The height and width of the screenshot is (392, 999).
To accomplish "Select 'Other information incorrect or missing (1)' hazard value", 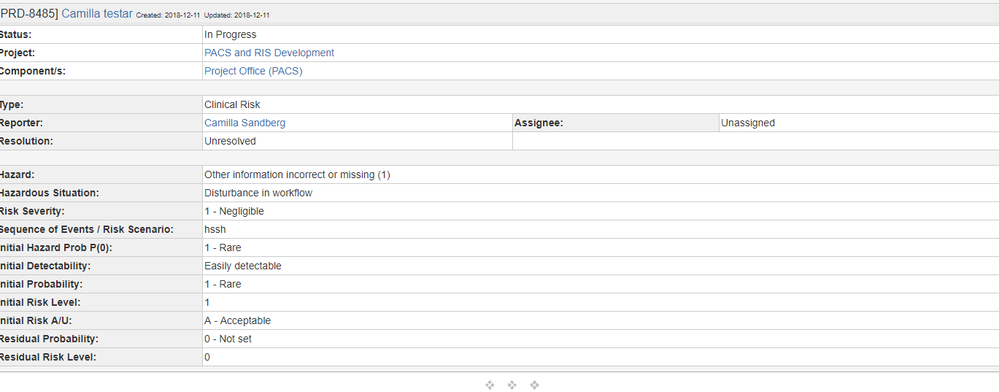I will pyautogui.click(x=297, y=175).
